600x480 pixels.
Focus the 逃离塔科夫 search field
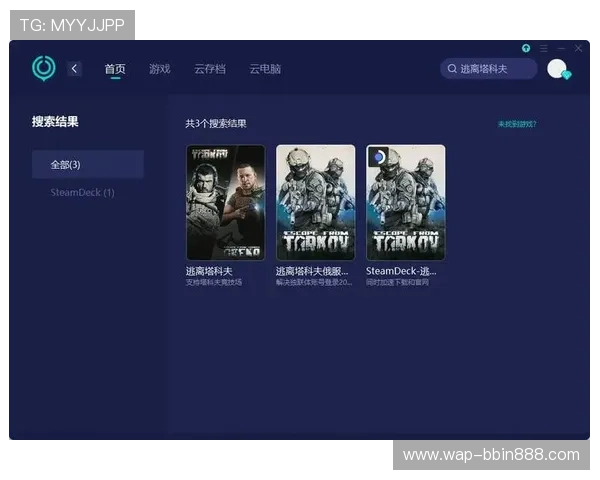[489, 69]
